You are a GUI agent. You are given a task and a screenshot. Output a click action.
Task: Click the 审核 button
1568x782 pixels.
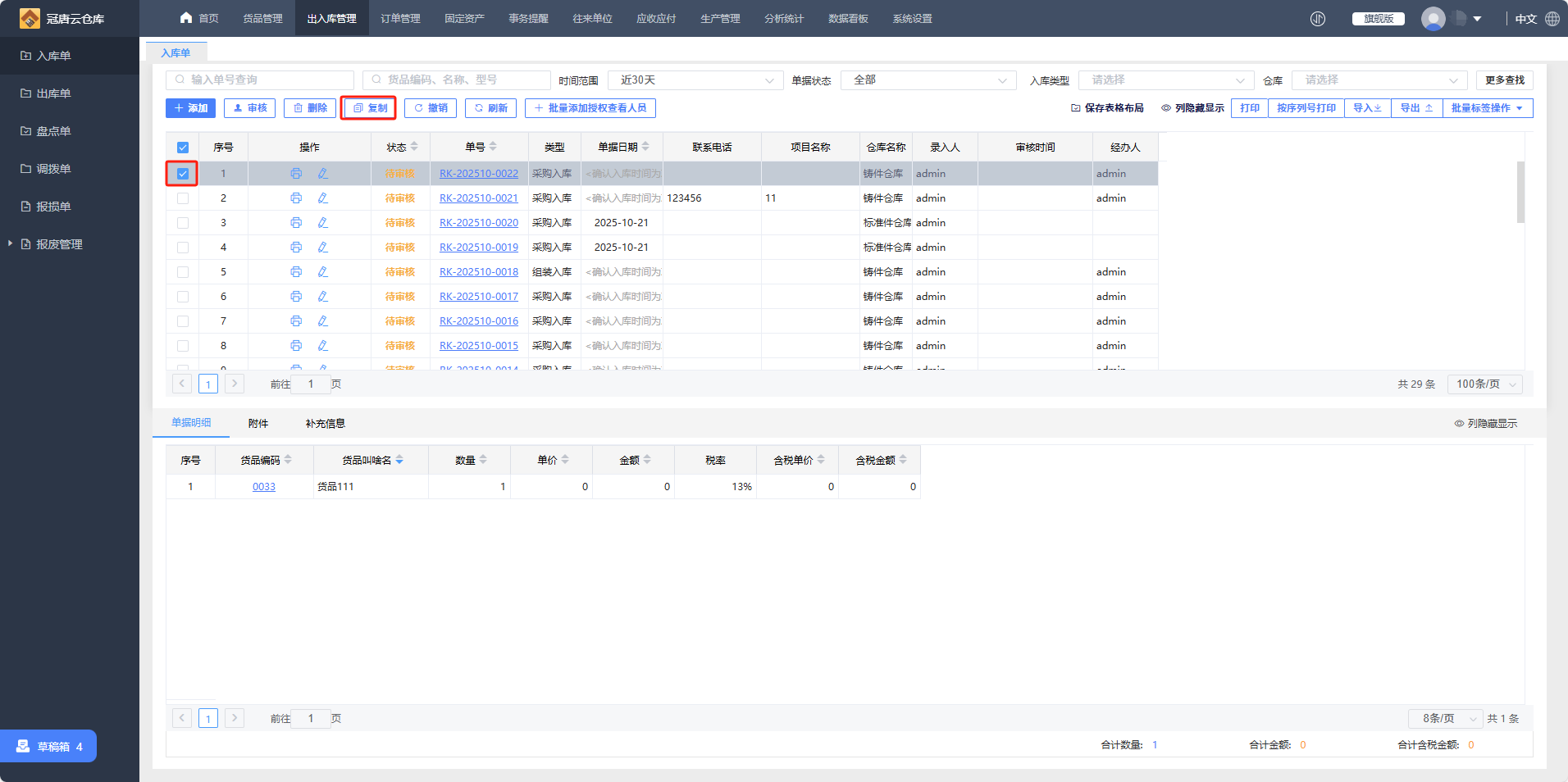249,108
